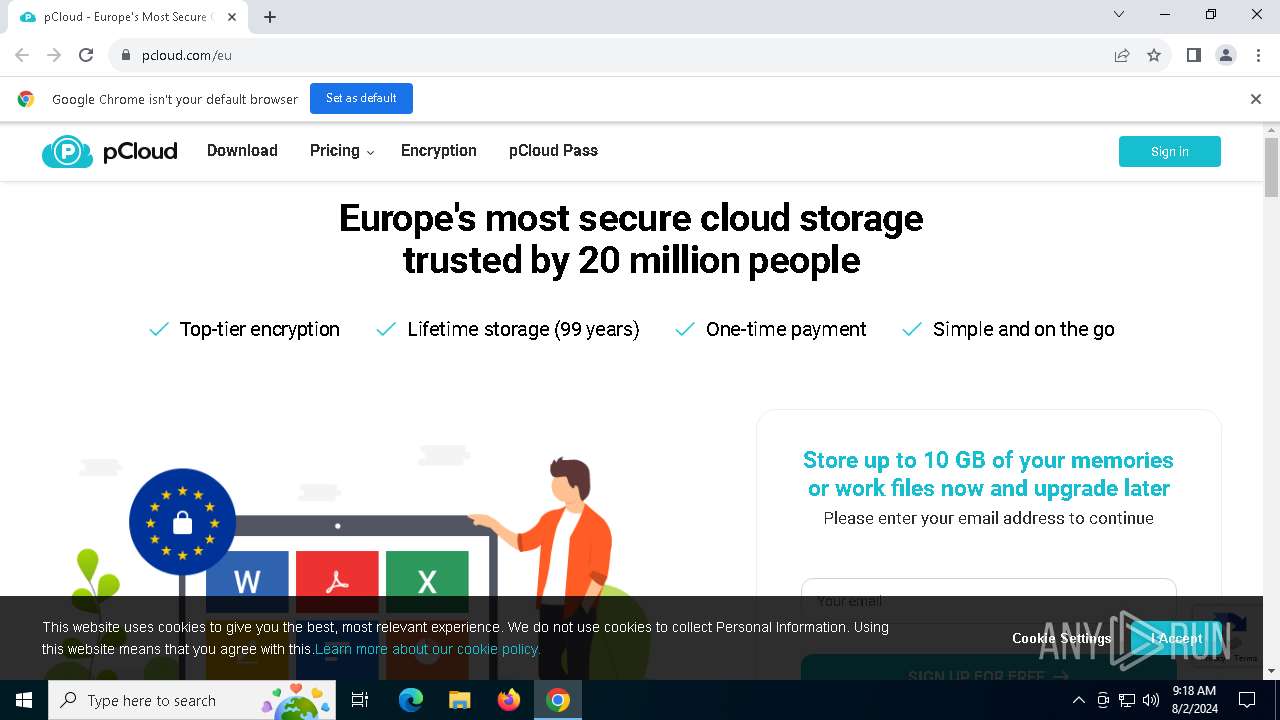Click the page vertical scrollbar
The image size is (1280, 720).
click(1272, 168)
